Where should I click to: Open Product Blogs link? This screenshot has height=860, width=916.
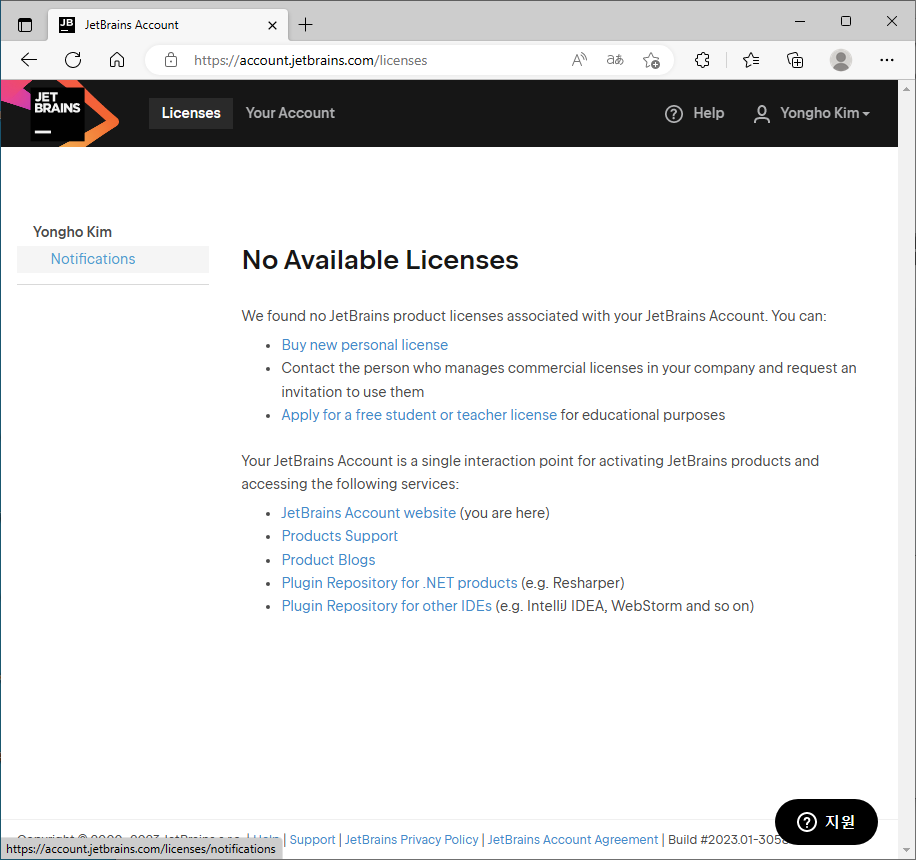328,560
